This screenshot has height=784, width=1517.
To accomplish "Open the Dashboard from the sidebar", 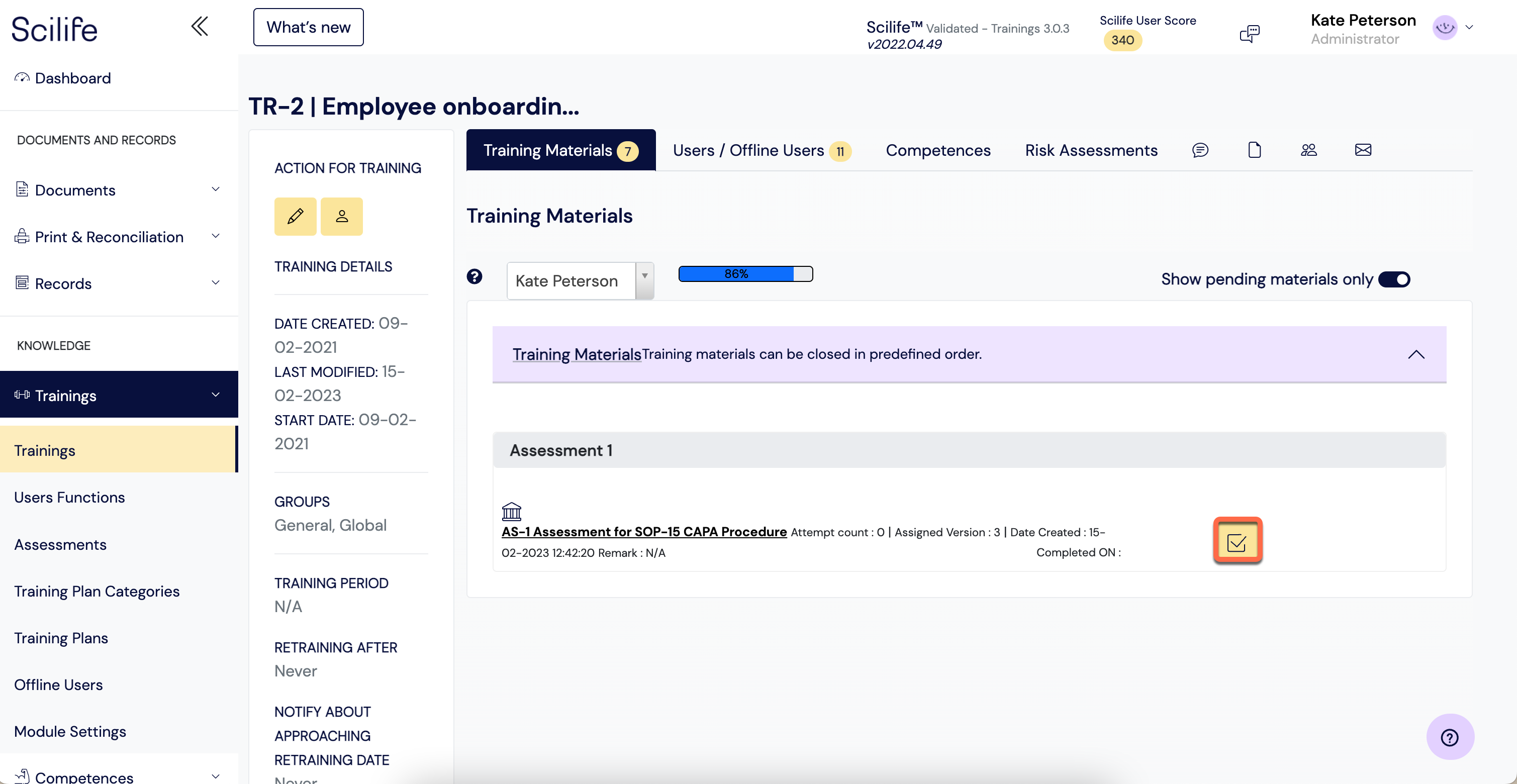I will (x=72, y=78).
